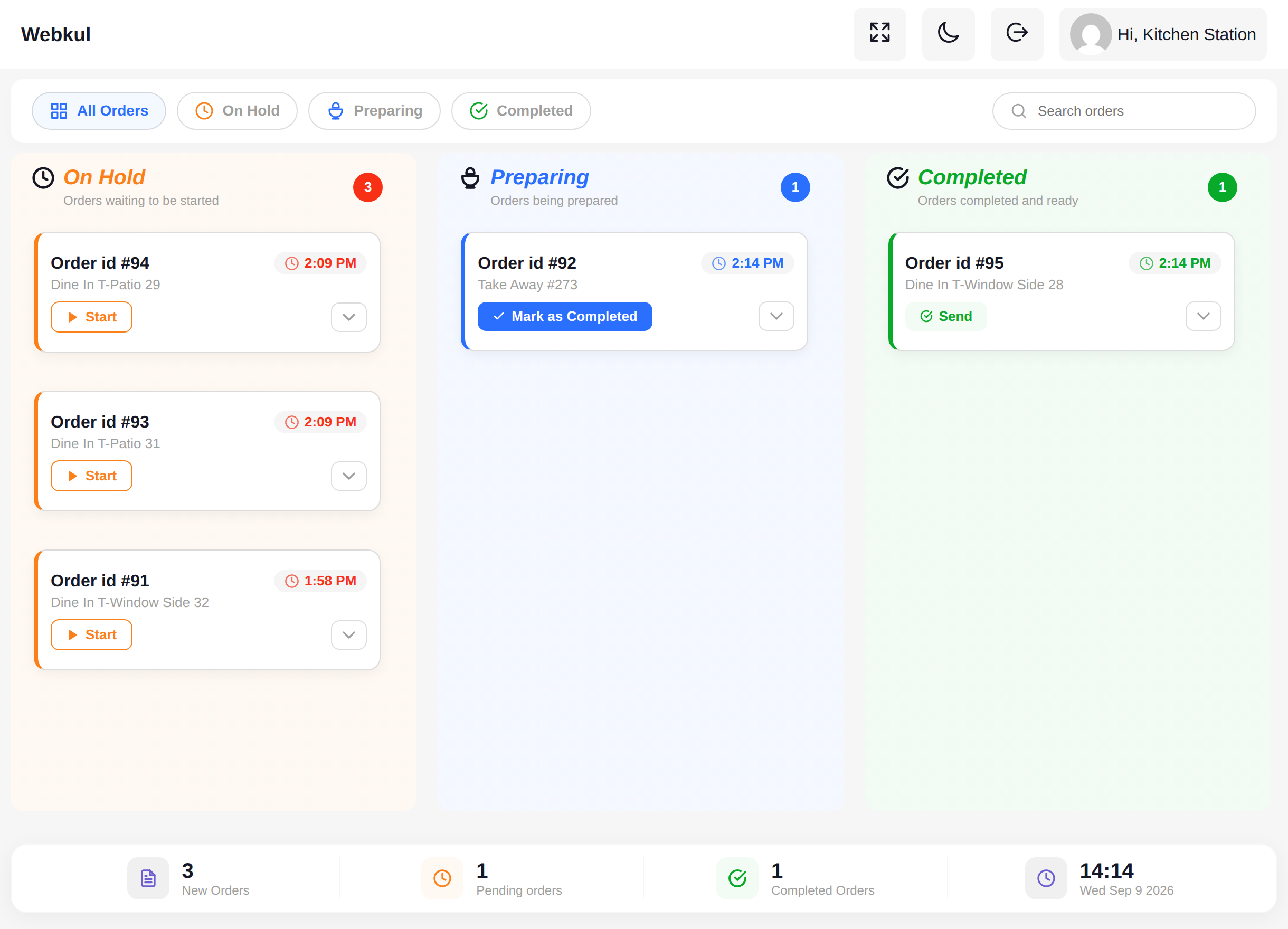
Task: Click the 1:58 PM time on Order #91
Action: coord(320,581)
